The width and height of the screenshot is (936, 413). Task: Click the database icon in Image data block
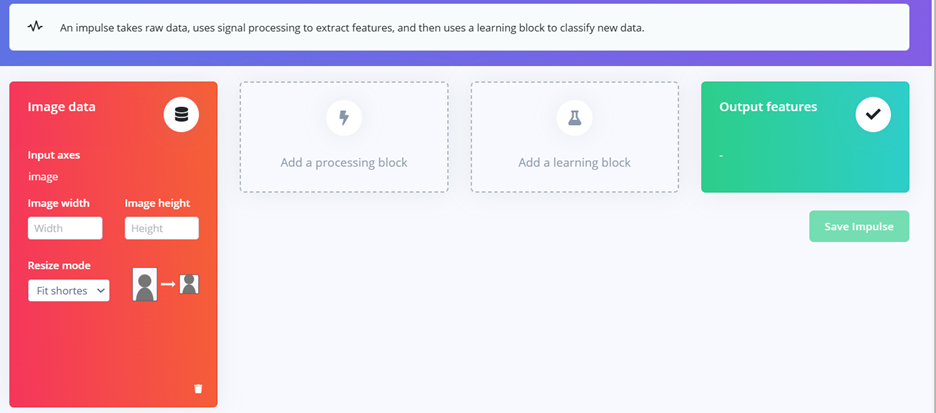pyautogui.click(x=181, y=115)
